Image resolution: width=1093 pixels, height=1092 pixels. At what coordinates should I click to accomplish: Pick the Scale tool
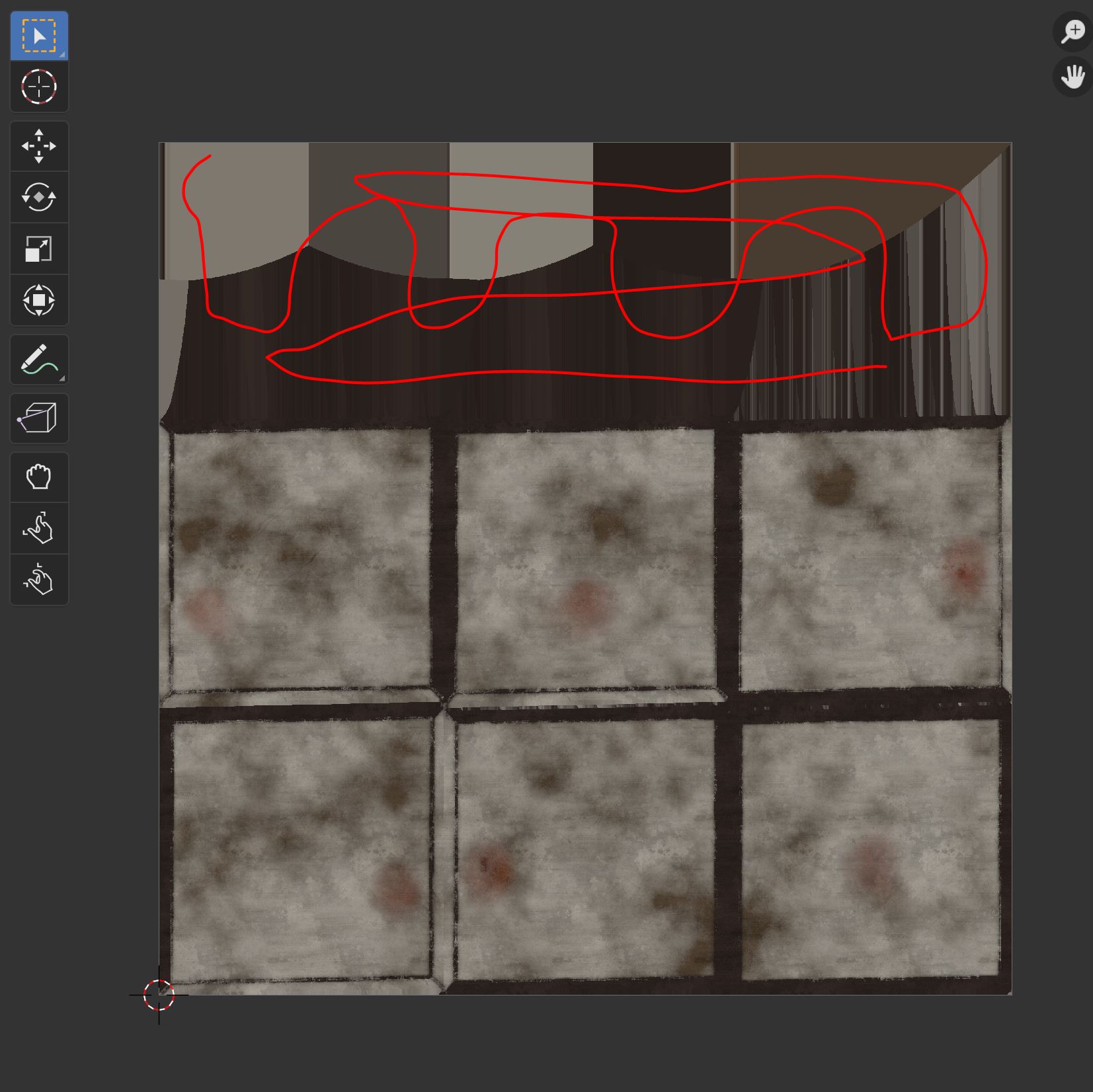click(39, 249)
